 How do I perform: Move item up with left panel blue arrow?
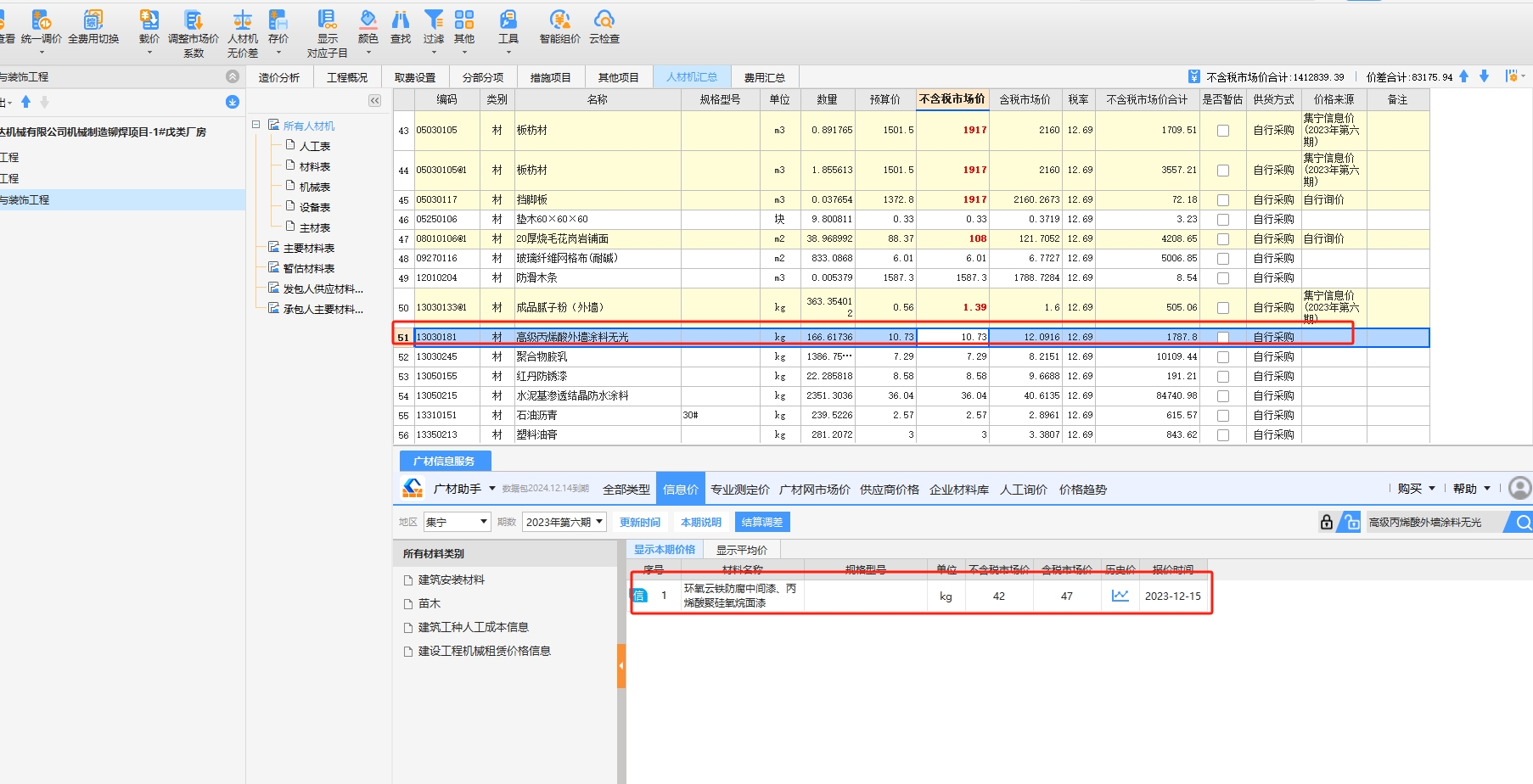tap(25, 102)
